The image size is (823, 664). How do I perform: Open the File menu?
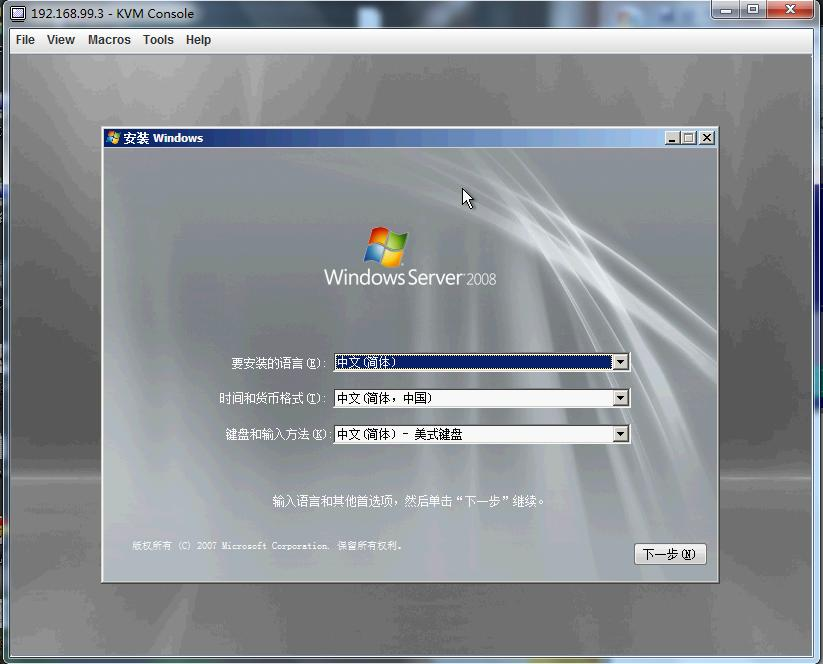pos(25,40)
